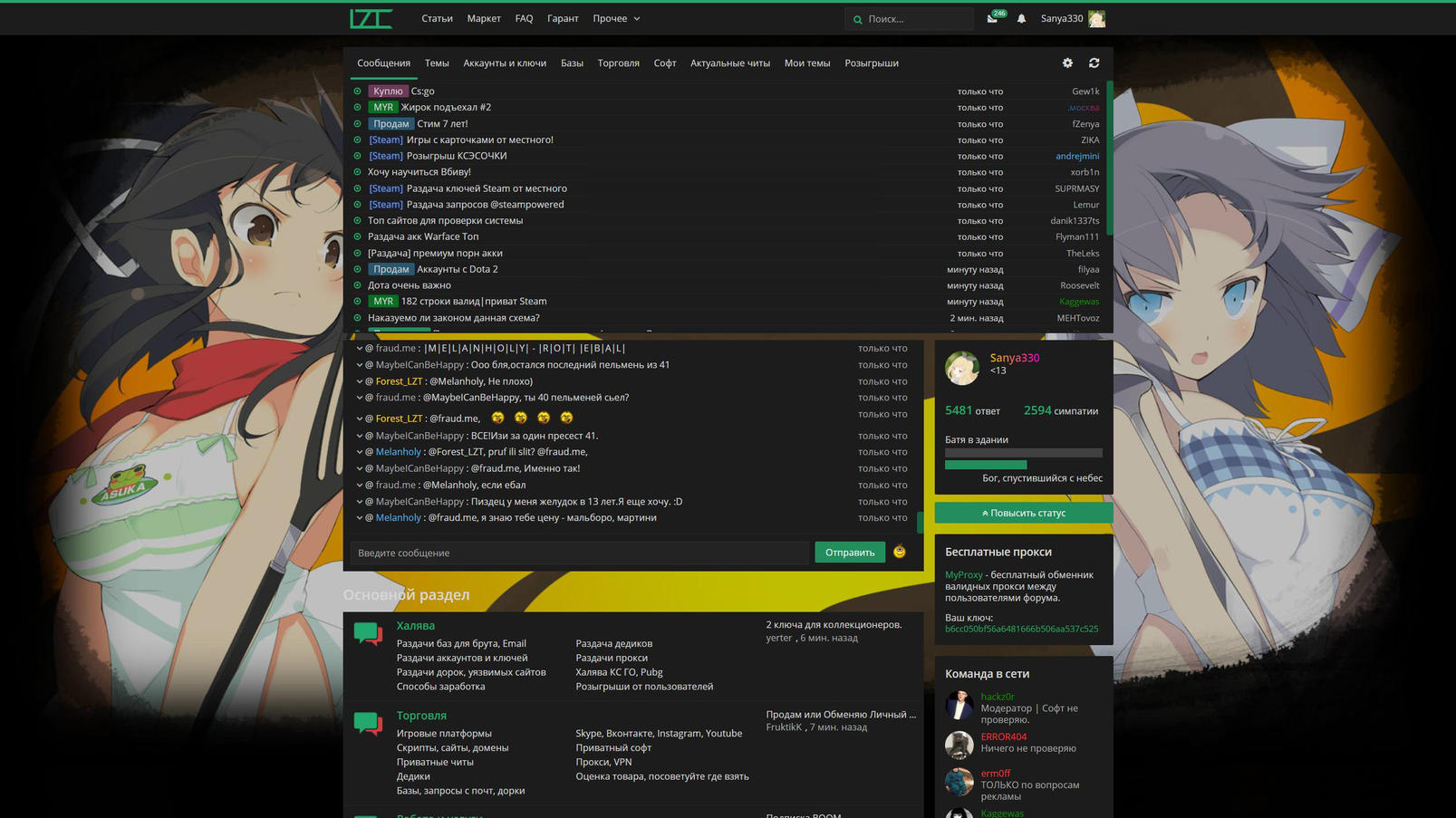The height and width of the screenshot is (818, 1456).
Task: Open Маркет in the top navigation
Action: (484, 18)
